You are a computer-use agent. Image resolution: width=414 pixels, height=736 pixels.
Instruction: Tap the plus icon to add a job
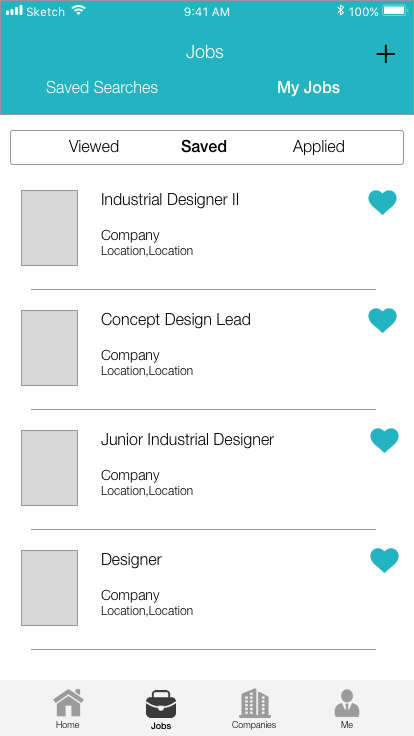[x=385, y=54]
